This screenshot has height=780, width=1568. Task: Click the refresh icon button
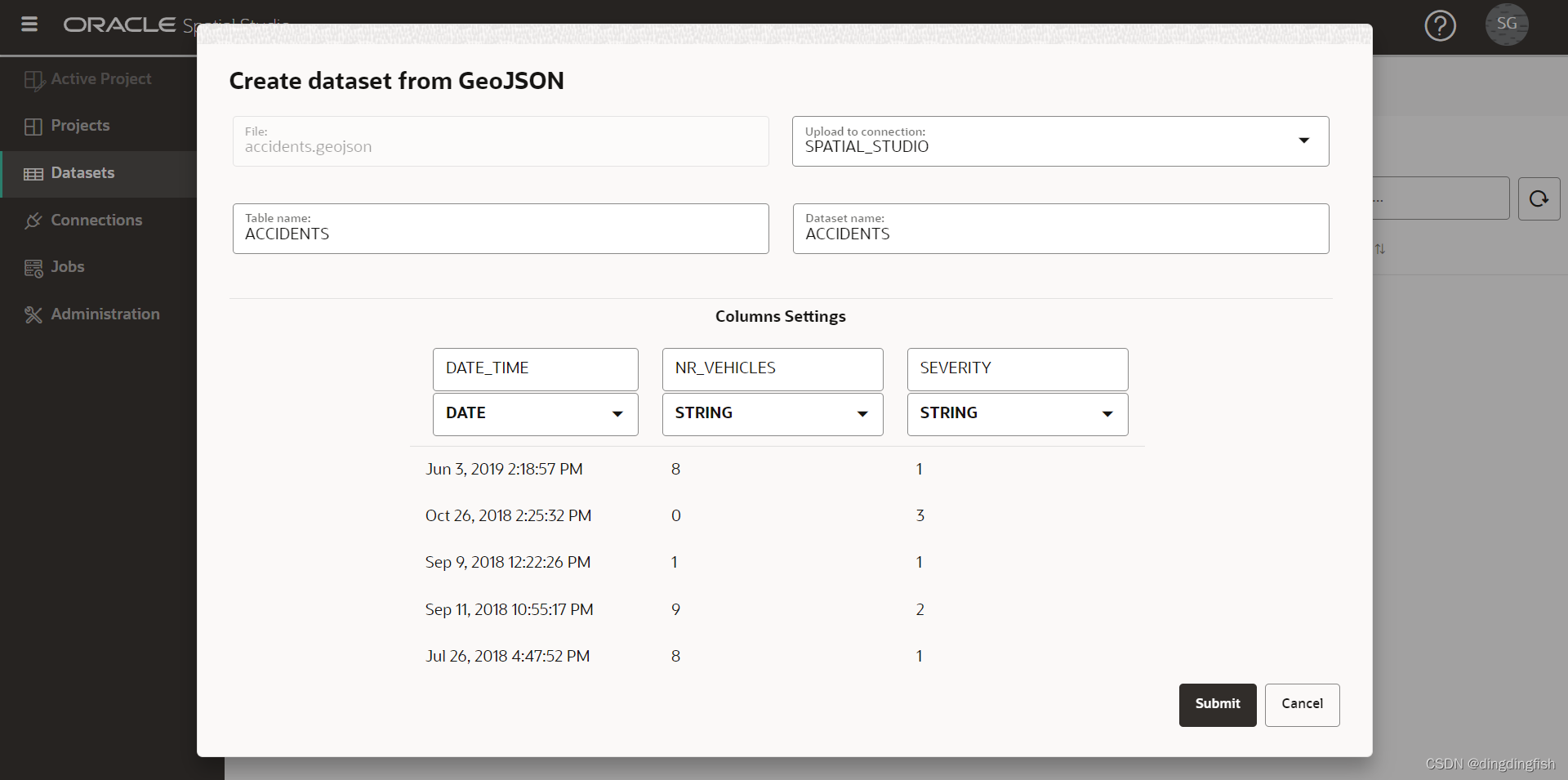coord(1539,198)
